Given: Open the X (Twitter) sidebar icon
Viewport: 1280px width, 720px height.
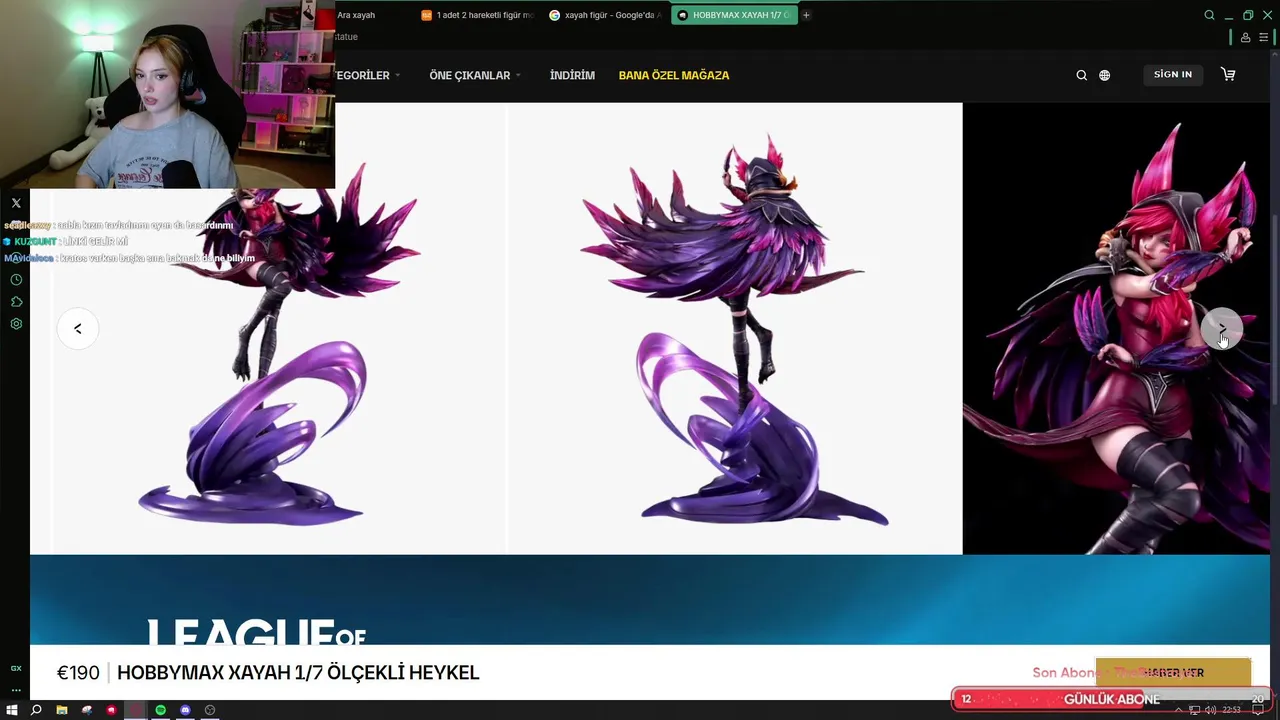Looking at the screenshot, I should point(16,203).
